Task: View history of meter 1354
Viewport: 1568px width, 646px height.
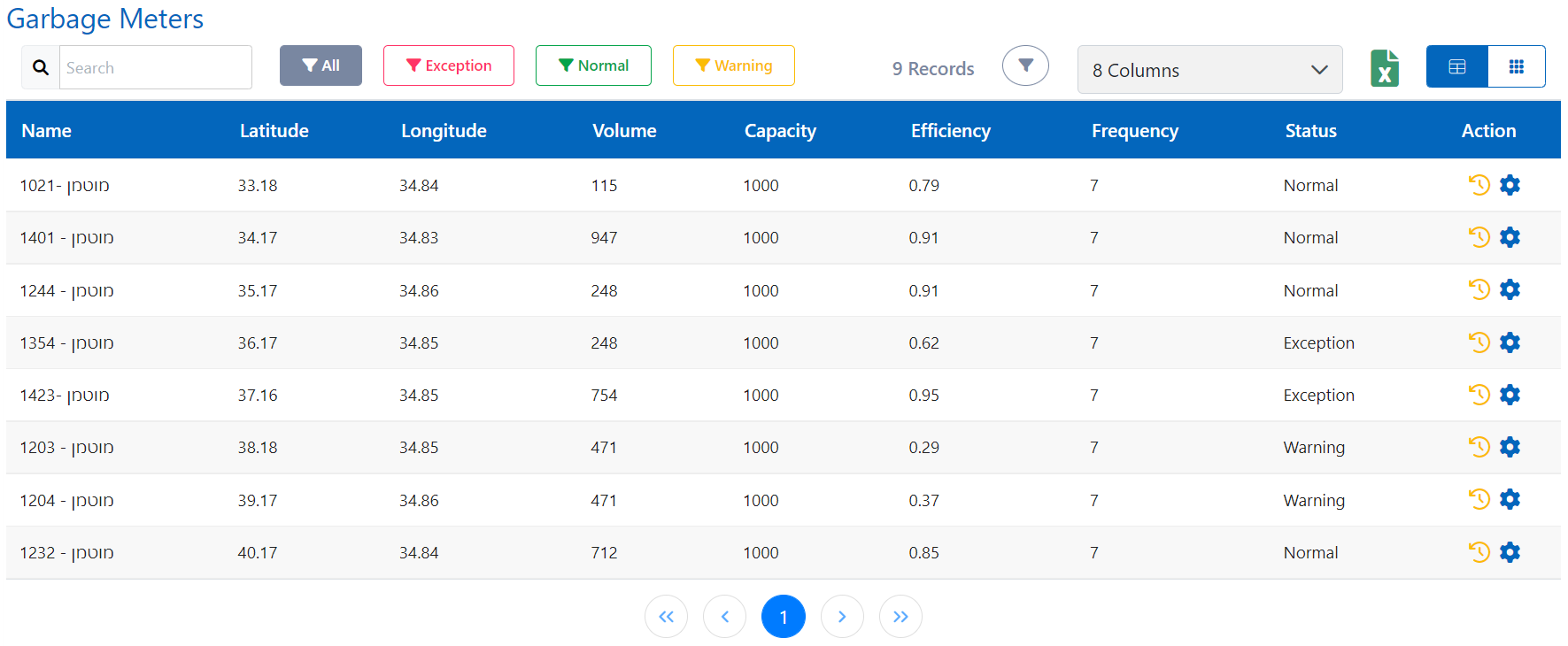Action: pyautogui.click(x=1479, y=342)
